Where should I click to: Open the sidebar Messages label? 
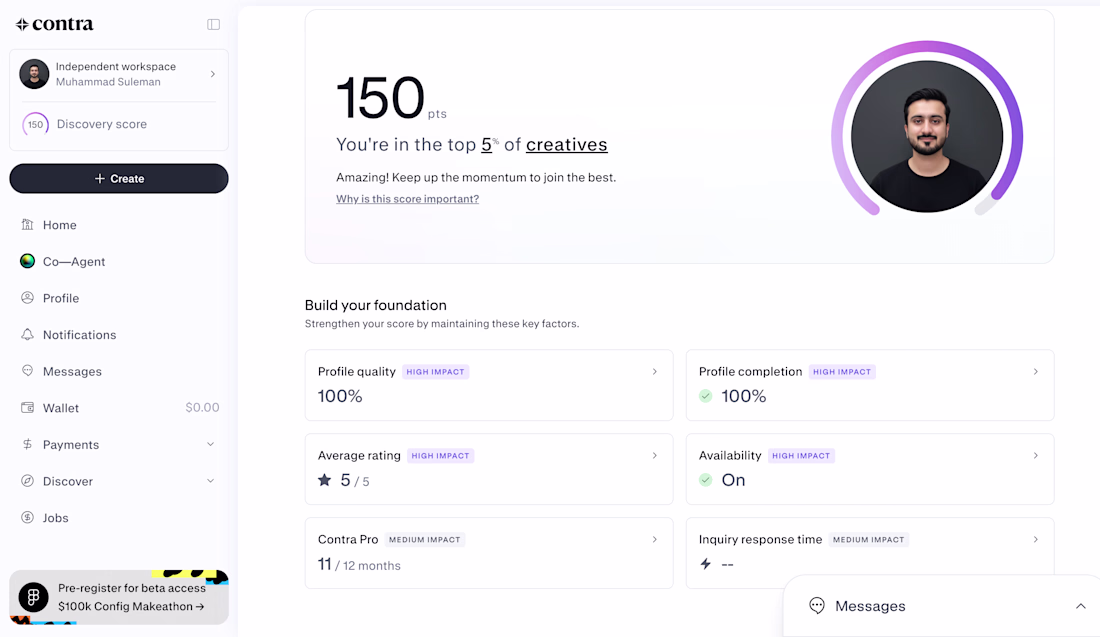pyautogui.click(x=72, y=371)
